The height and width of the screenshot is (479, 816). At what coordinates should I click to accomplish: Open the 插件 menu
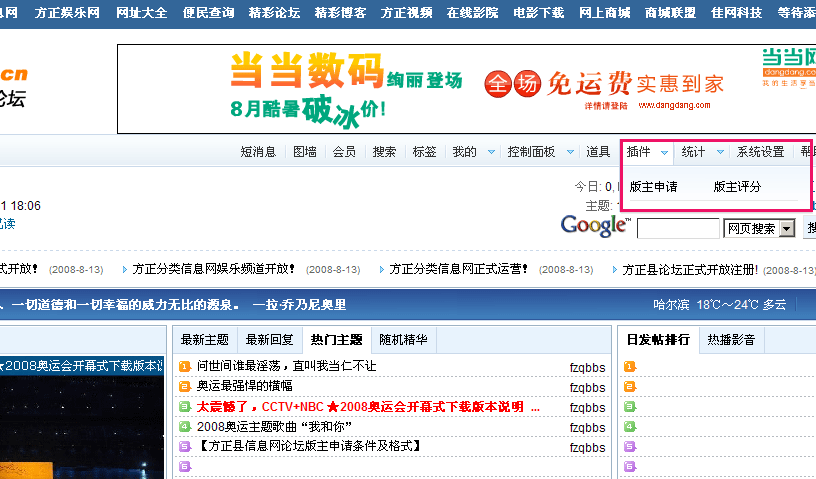tap(639, 152)
